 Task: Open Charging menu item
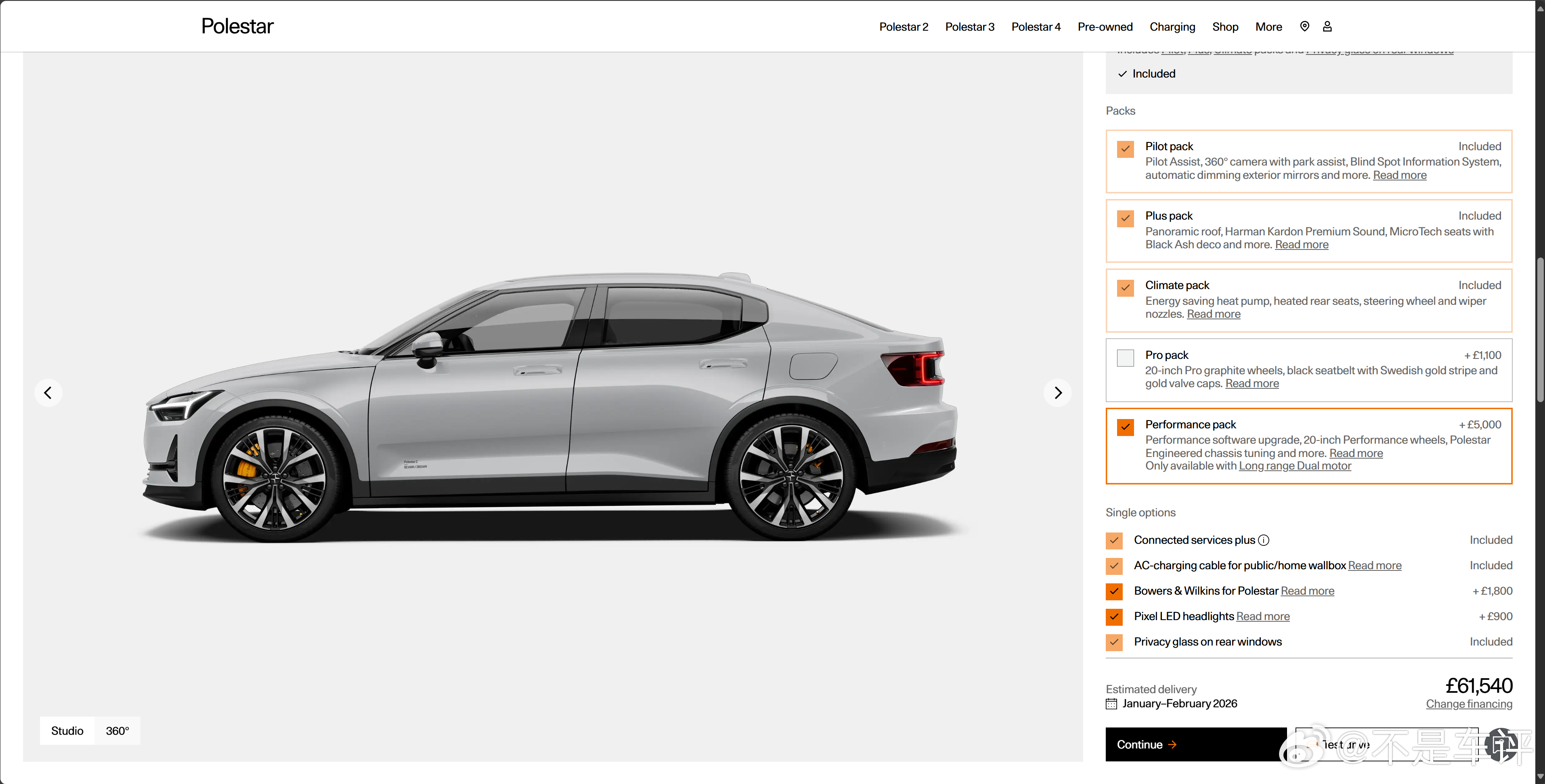1172,26
